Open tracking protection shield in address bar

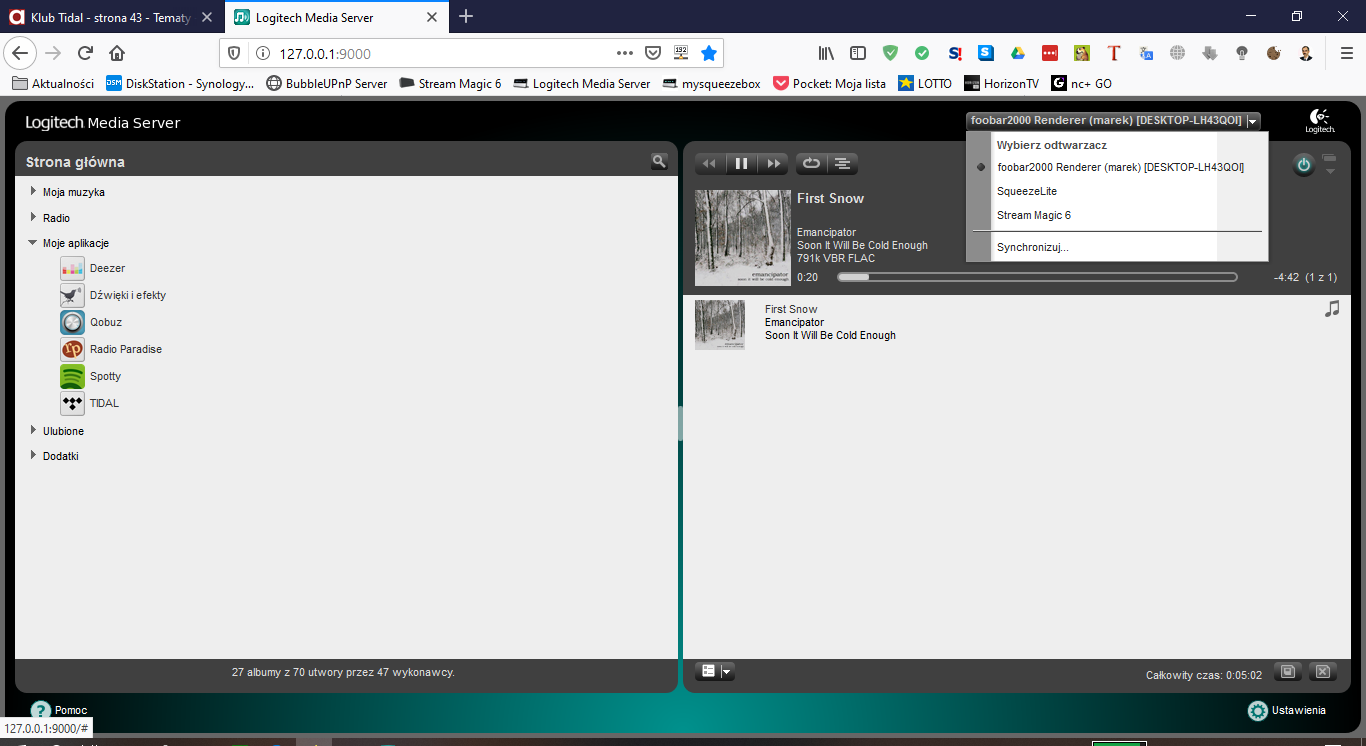click(x=234, y=53)
